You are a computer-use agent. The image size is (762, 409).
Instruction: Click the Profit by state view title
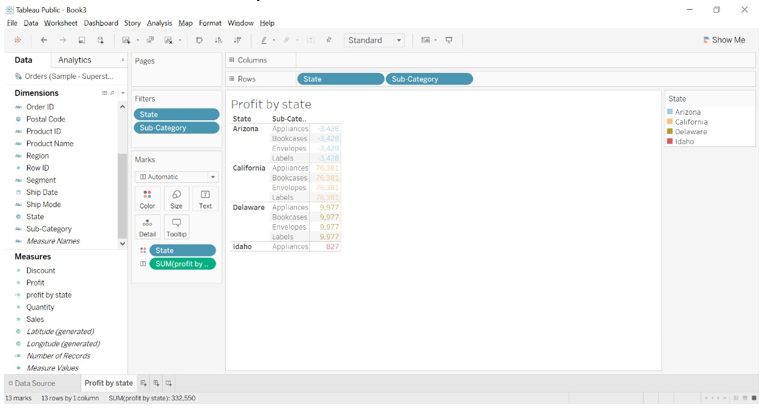[271, 104]
